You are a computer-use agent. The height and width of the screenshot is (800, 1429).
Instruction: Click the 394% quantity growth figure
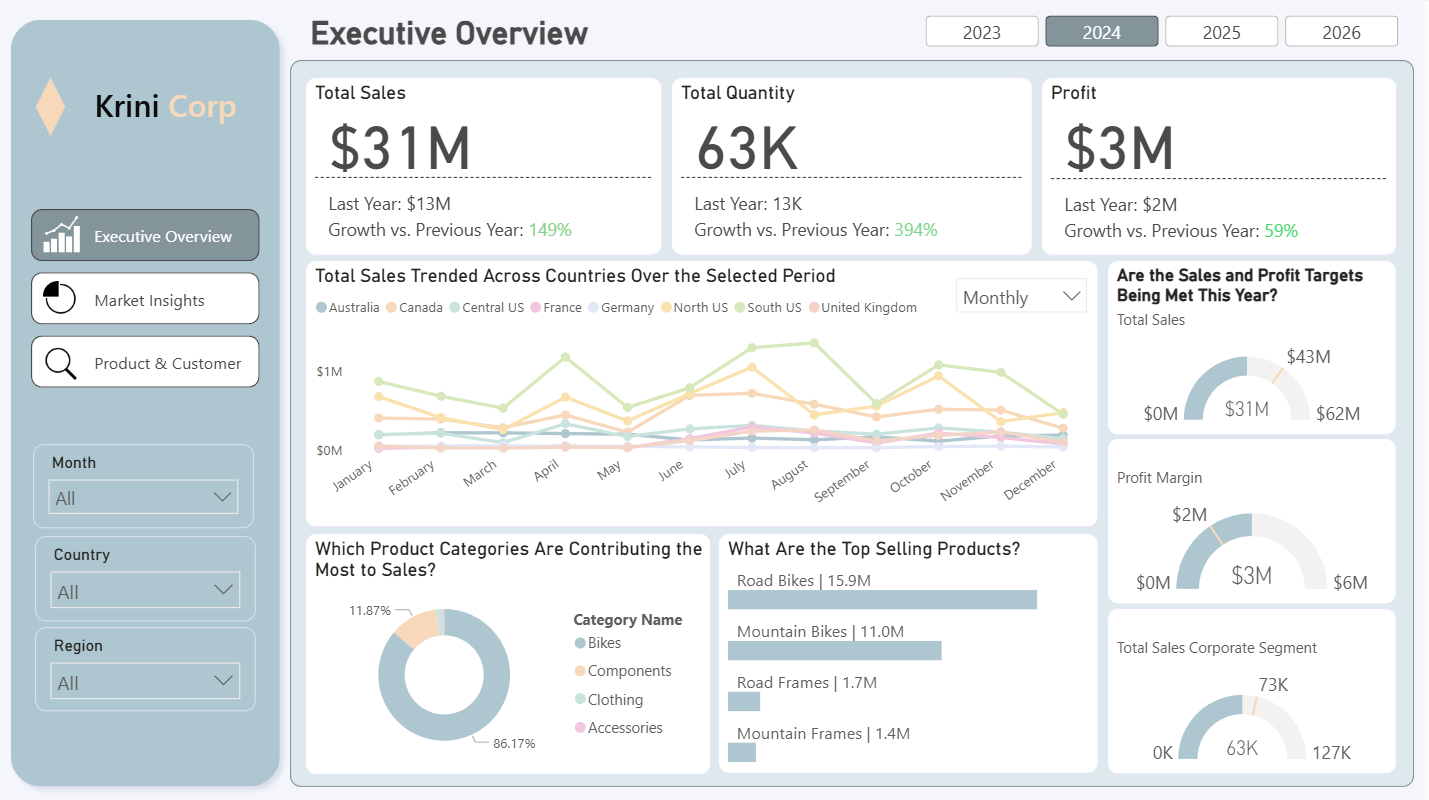(x=916, y=230)
